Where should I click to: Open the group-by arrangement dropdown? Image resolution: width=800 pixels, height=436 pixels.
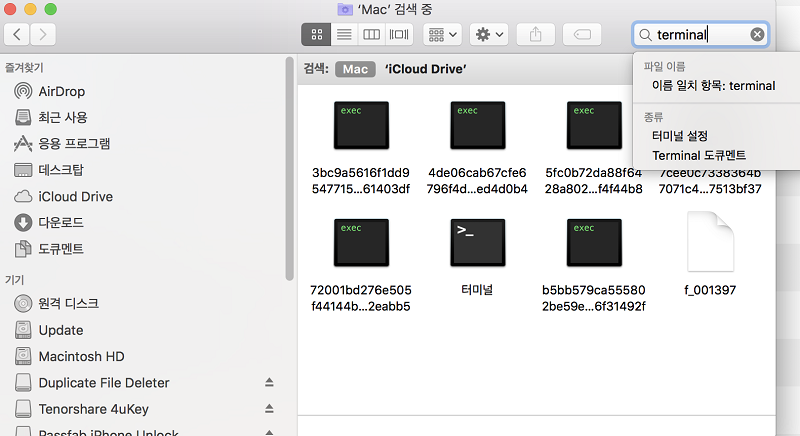(442, 34)
